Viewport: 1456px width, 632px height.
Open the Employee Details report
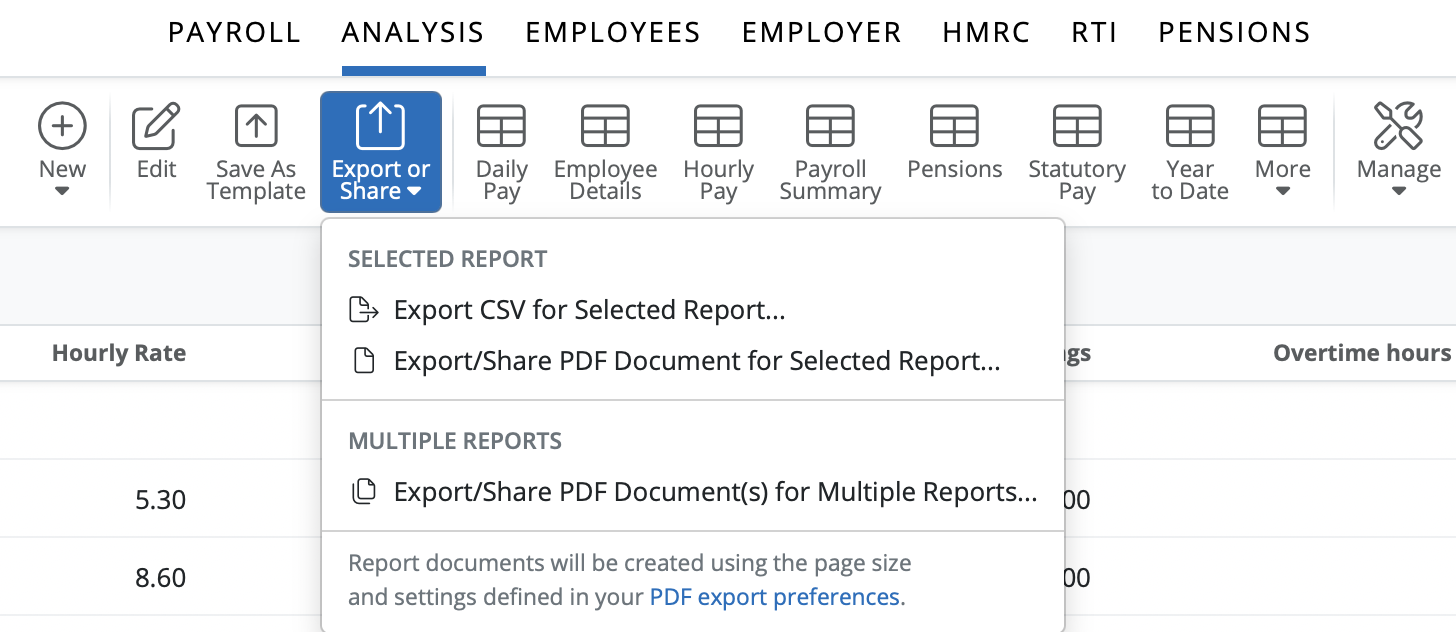[605, 127]
